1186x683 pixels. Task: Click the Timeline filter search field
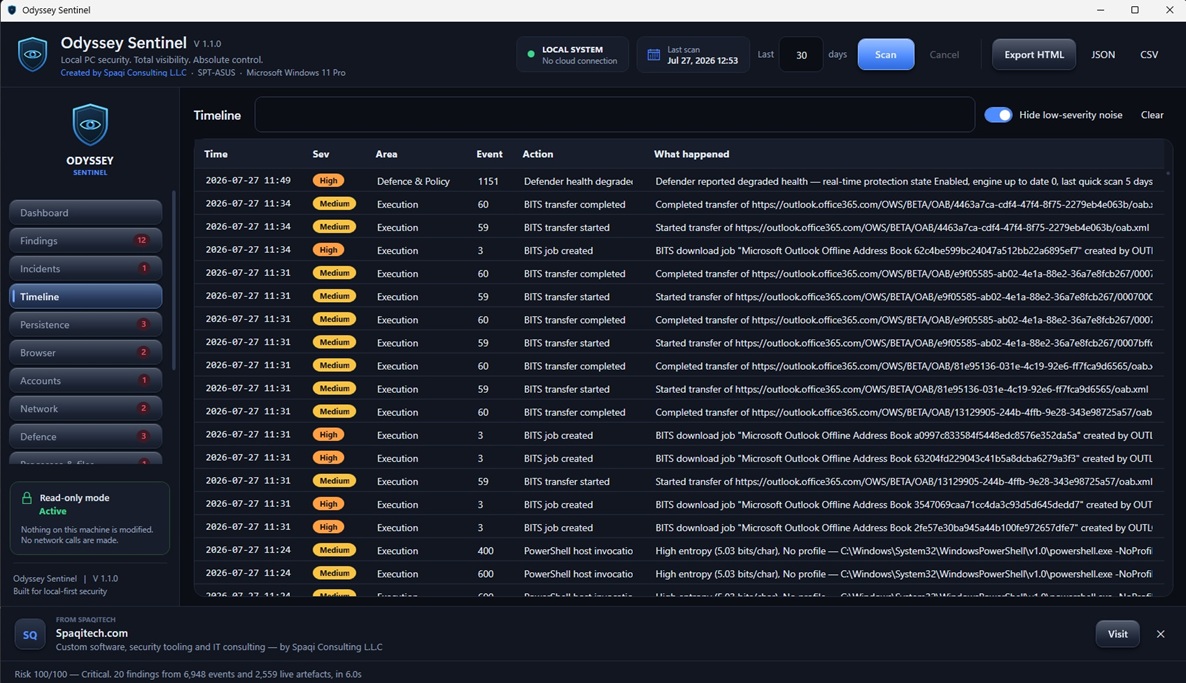tap(614, 115)
